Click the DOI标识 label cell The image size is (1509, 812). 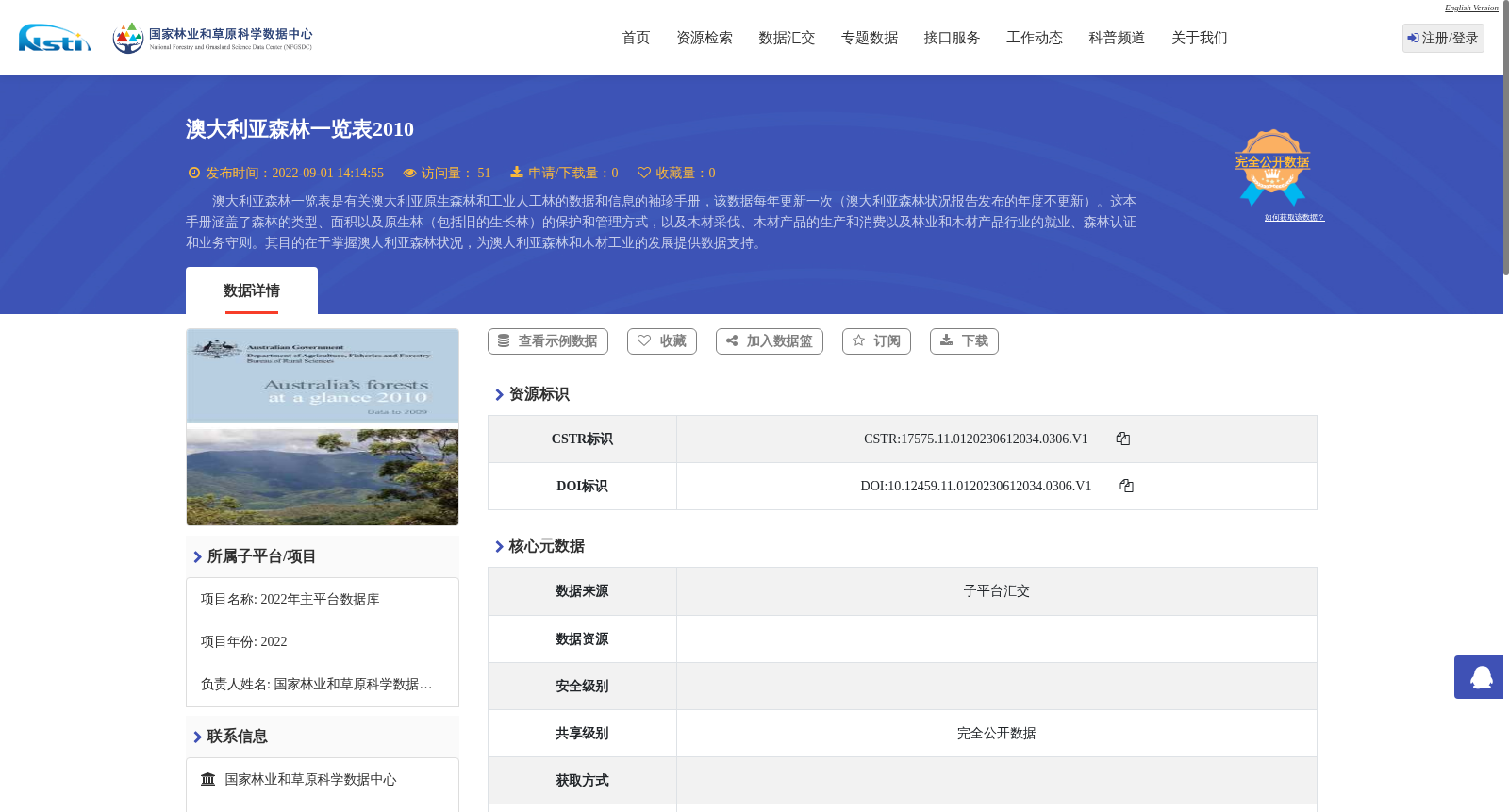pos(582,487)
